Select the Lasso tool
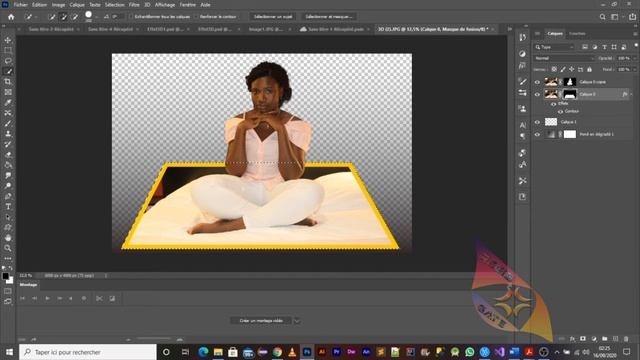640x360 pixels. point(8,61)
